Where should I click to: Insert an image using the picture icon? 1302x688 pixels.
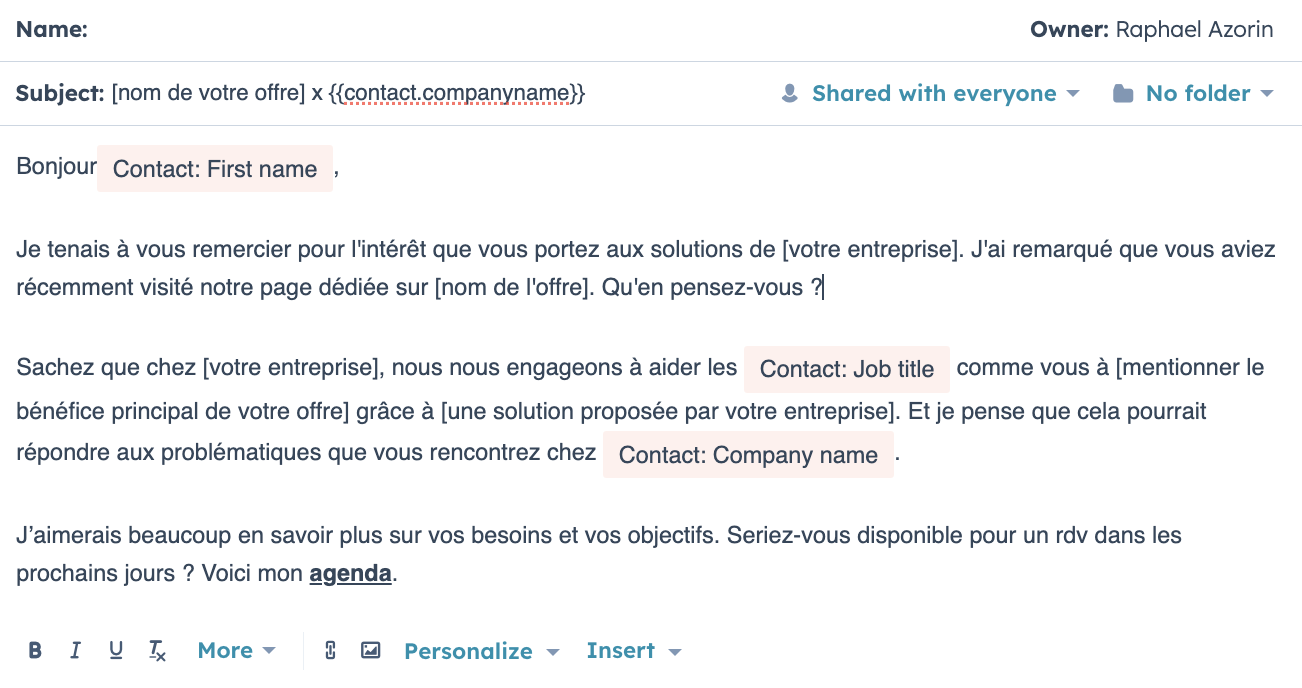(x=371, y=651)
